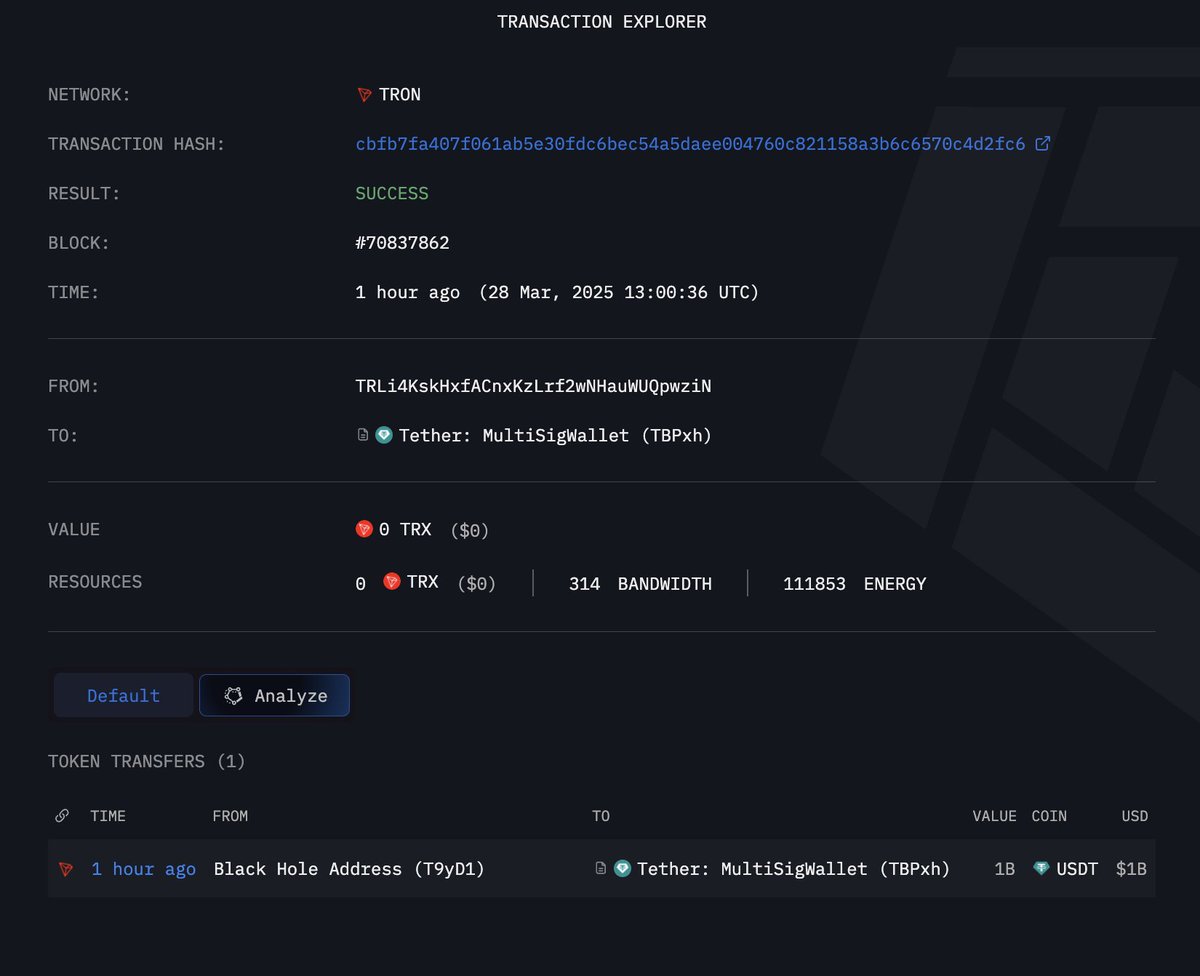Image resolution: width=1200 pixels, height=976 pixels.
Task: Click the TIME column header
Action: (x=108, y=816)
